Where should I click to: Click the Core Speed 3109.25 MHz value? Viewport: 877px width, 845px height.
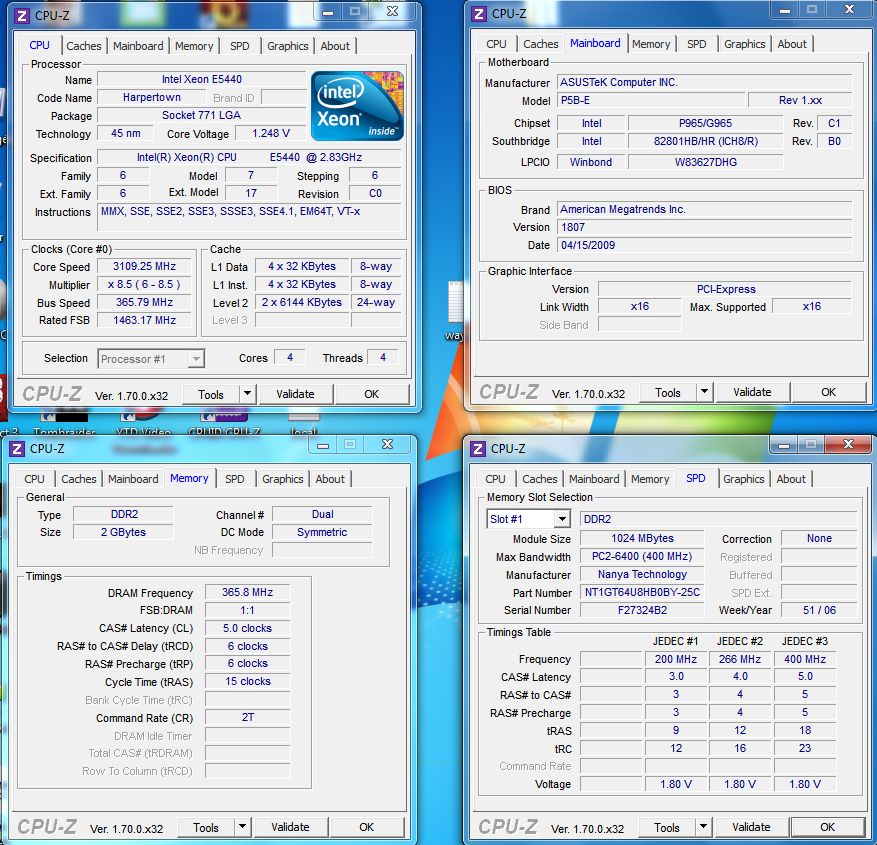(x=144, y=266)
